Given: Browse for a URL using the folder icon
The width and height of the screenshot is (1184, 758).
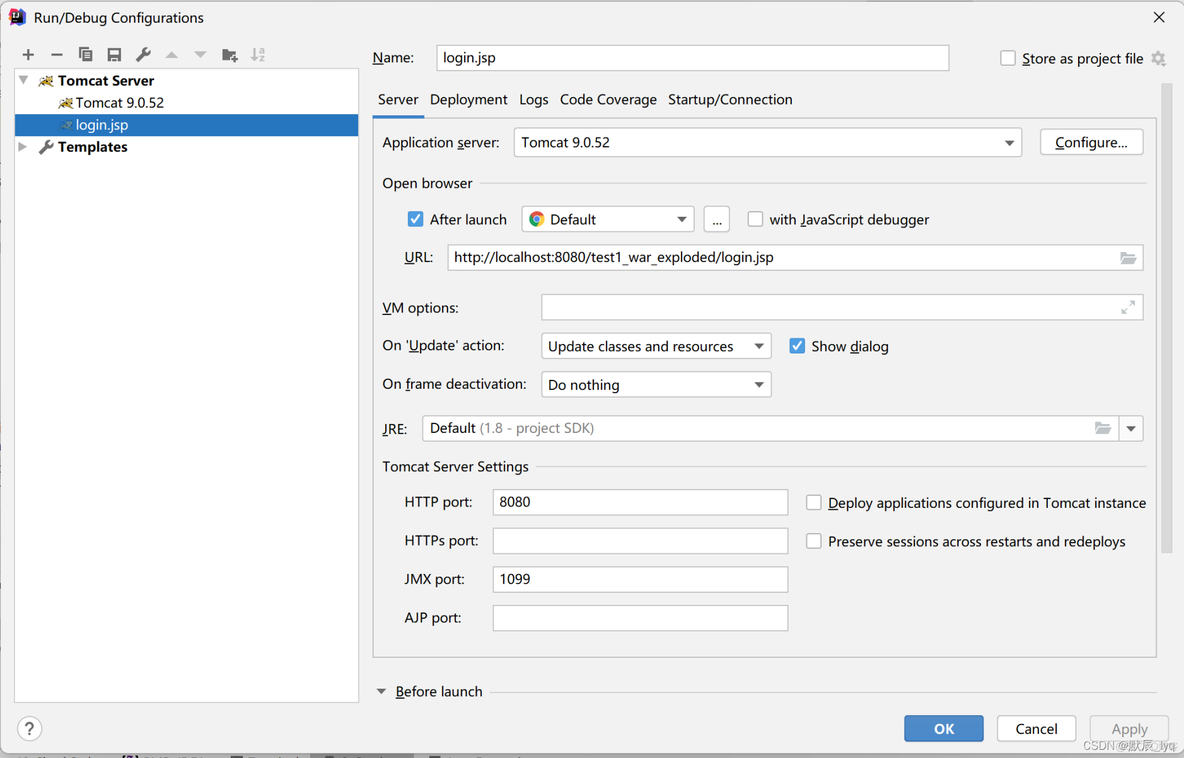Looking at the screenshot, I should pos(1127,257).
